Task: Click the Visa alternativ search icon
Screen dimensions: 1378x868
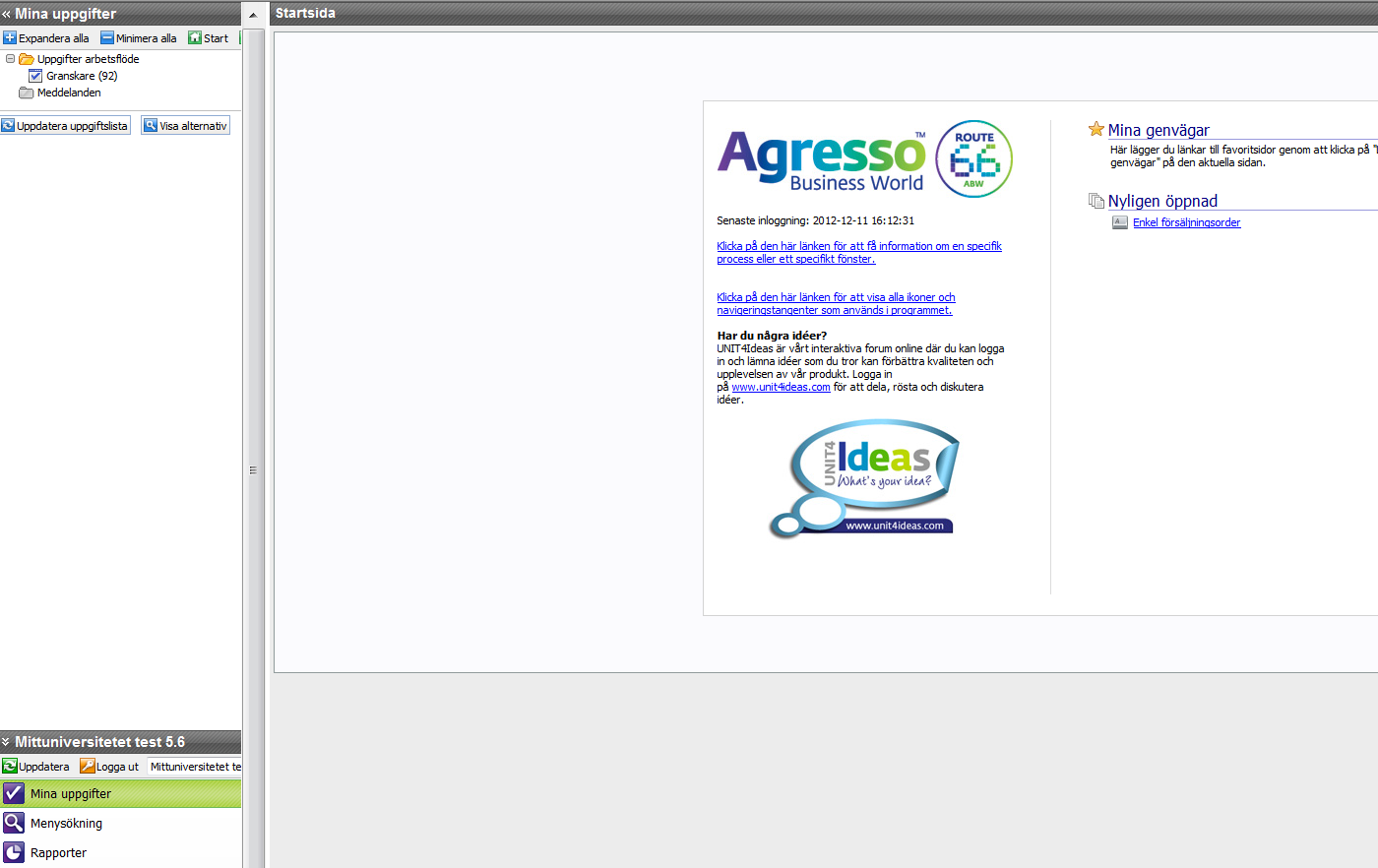Action: tap(151, 126)
